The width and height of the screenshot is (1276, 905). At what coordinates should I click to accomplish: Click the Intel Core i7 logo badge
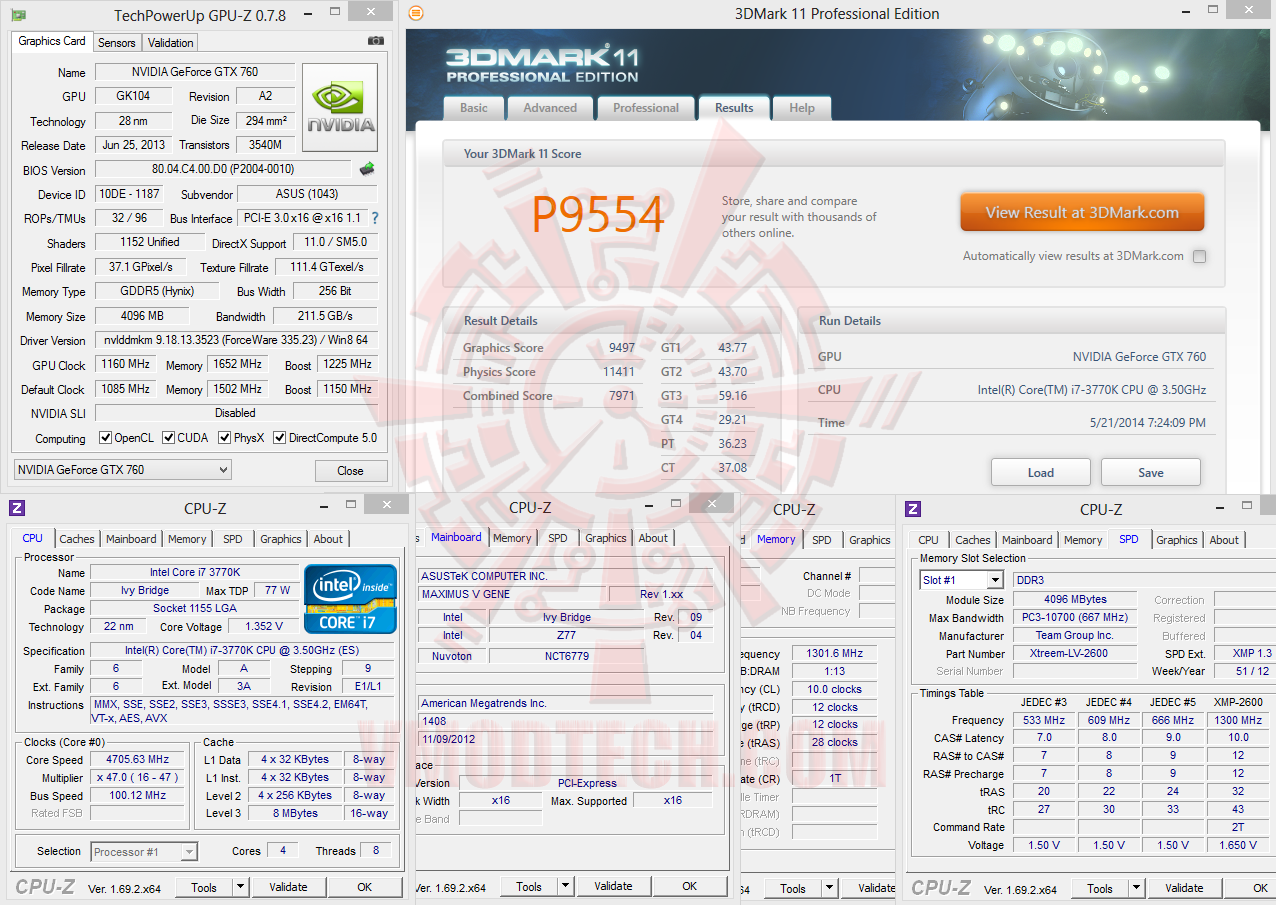tap(350, 599)
